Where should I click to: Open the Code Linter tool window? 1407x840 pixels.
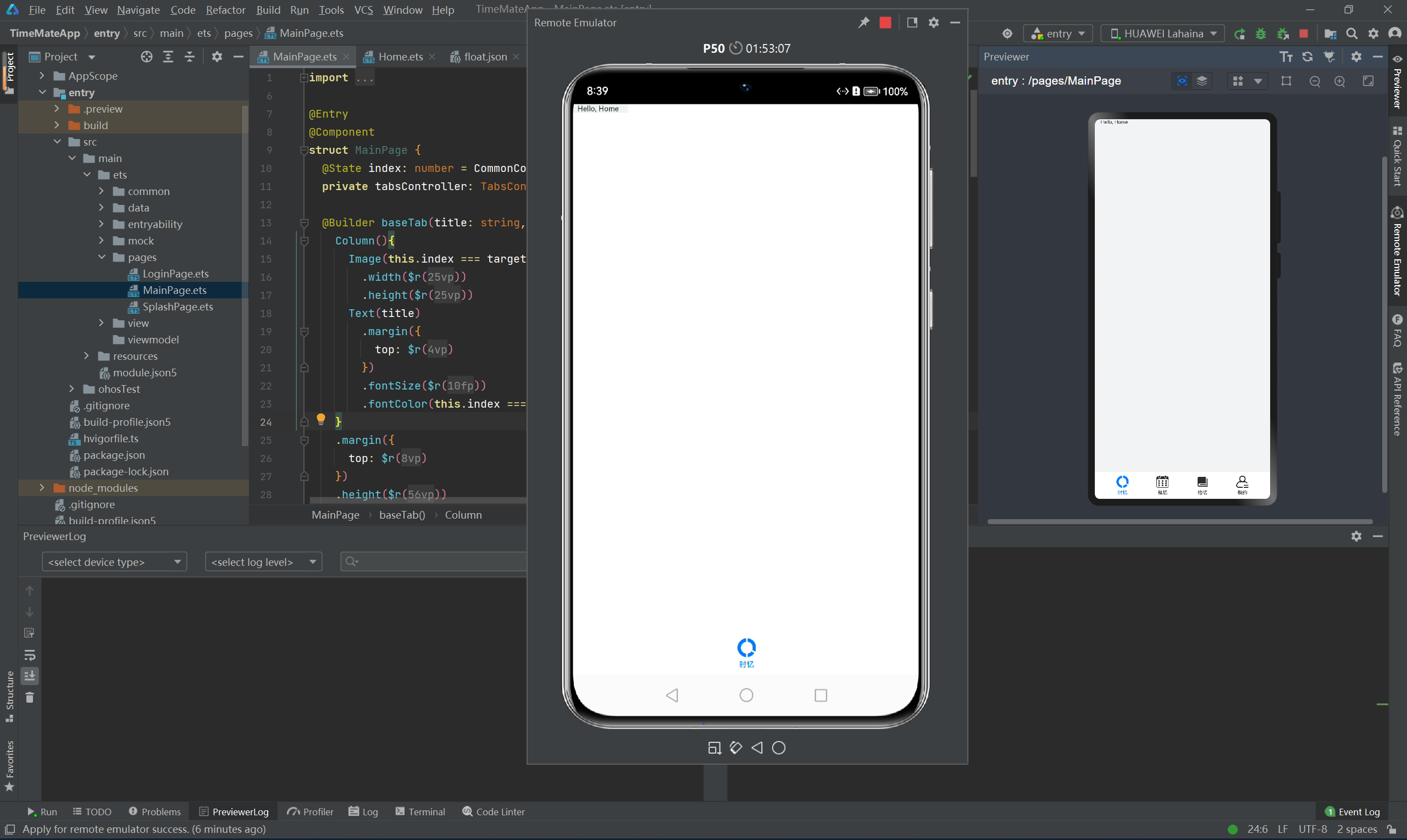[x=493, y=811]
